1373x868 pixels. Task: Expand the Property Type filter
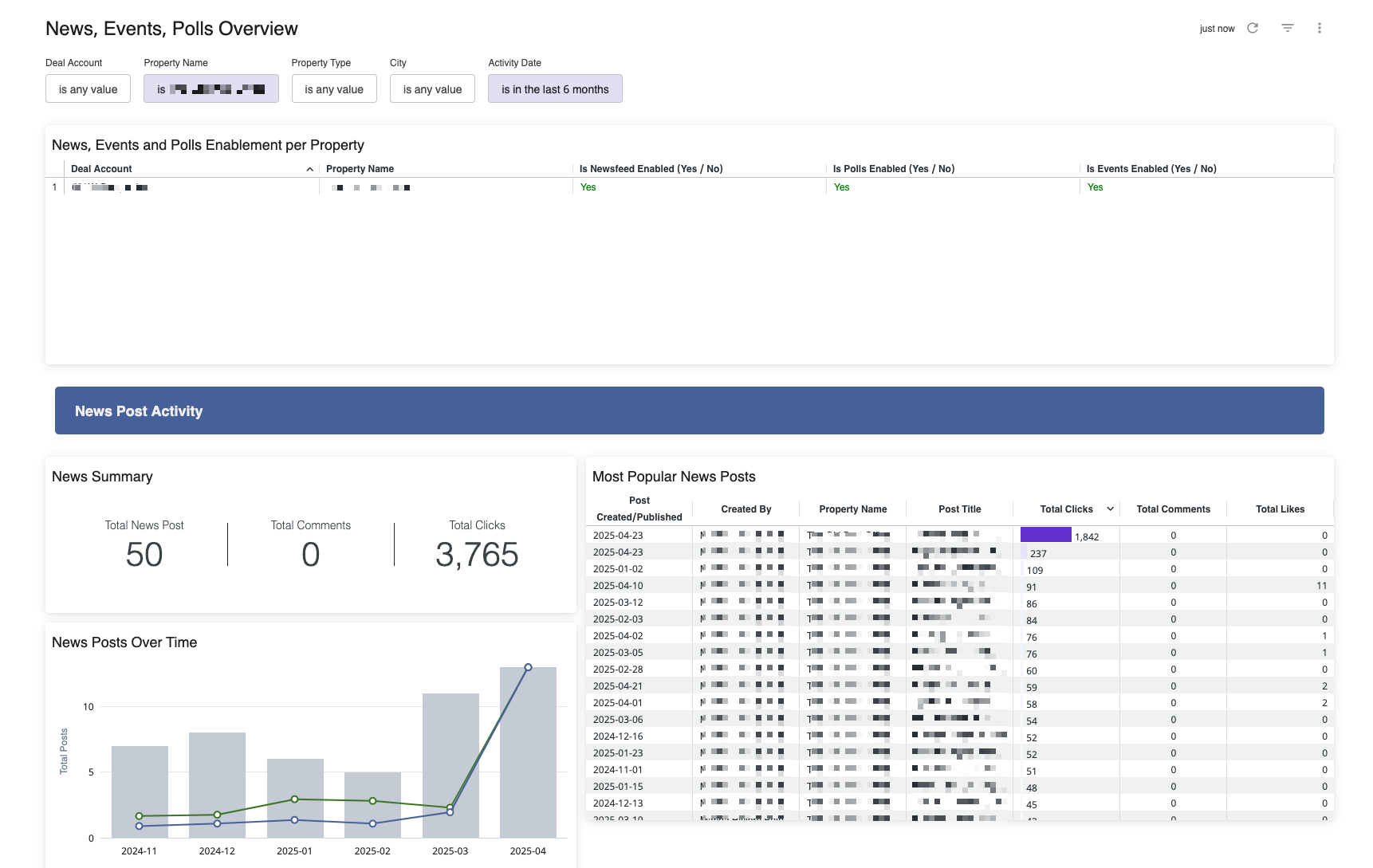pos(334,89)
